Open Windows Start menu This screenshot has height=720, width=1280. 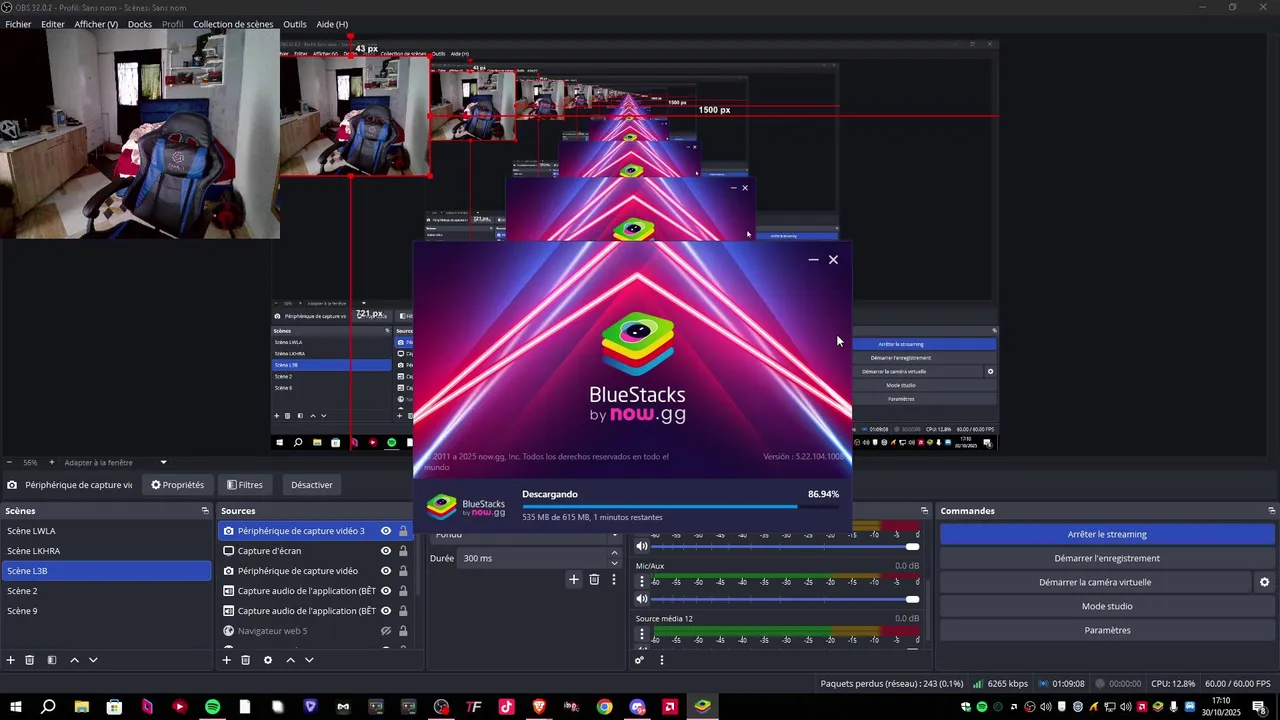pos(16,707)
